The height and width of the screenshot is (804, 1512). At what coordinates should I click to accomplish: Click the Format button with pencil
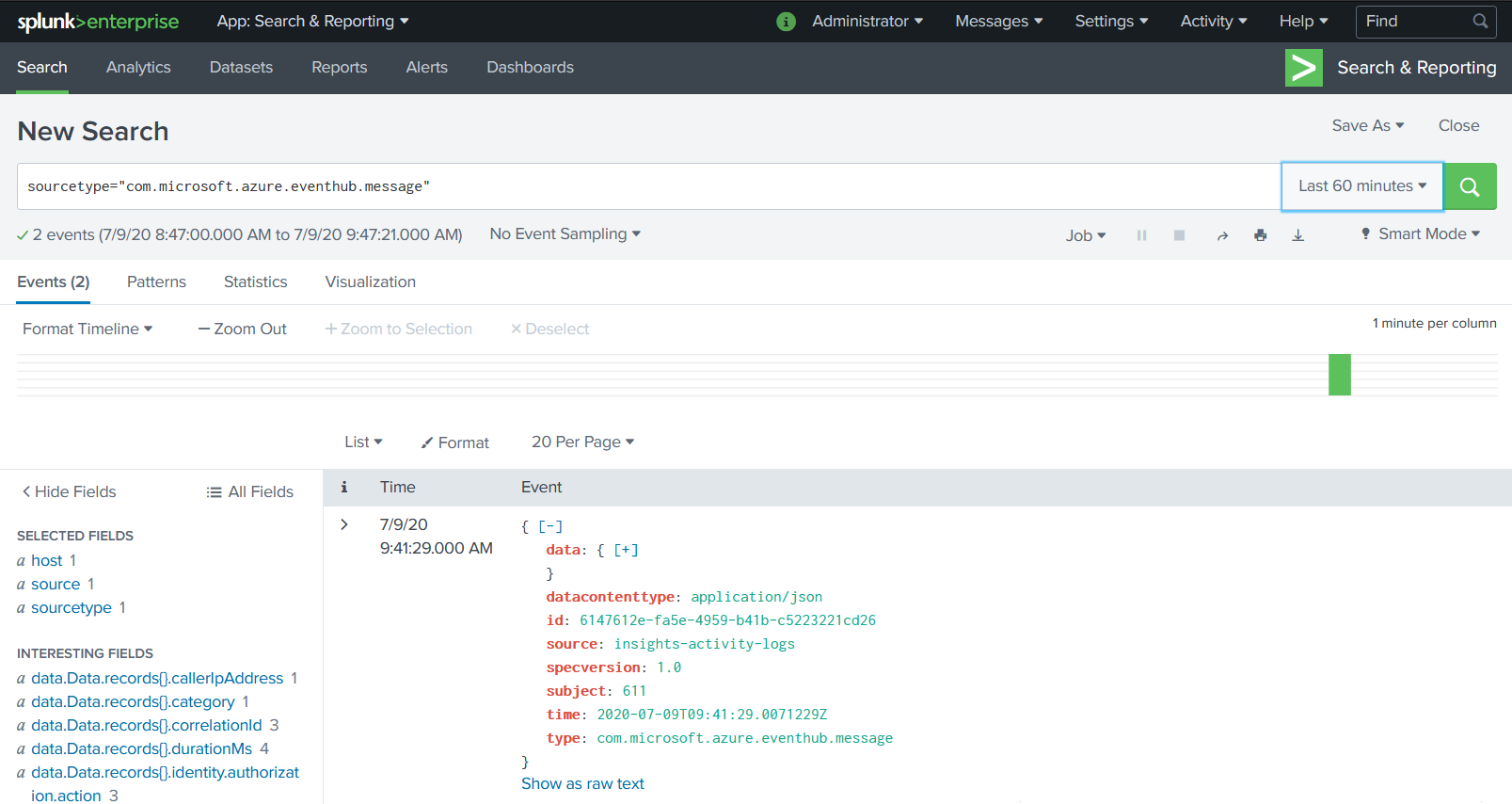(x=455, y=442)
